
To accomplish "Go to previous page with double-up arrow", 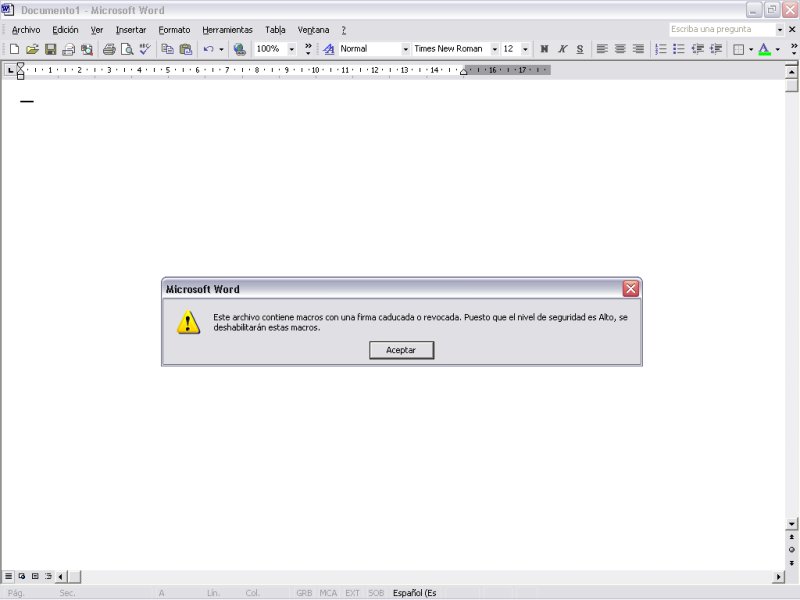I will [x=791, y=537].
